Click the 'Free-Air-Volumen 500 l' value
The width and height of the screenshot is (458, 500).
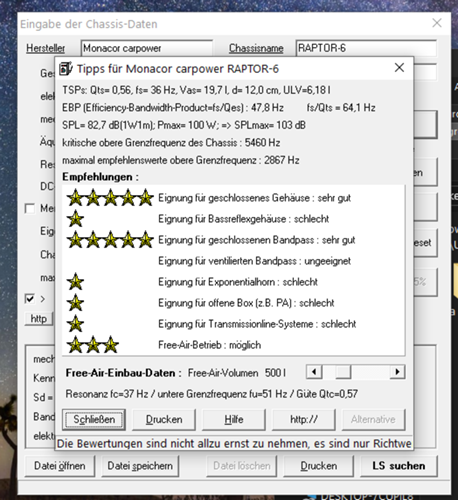tap(237, 373)
